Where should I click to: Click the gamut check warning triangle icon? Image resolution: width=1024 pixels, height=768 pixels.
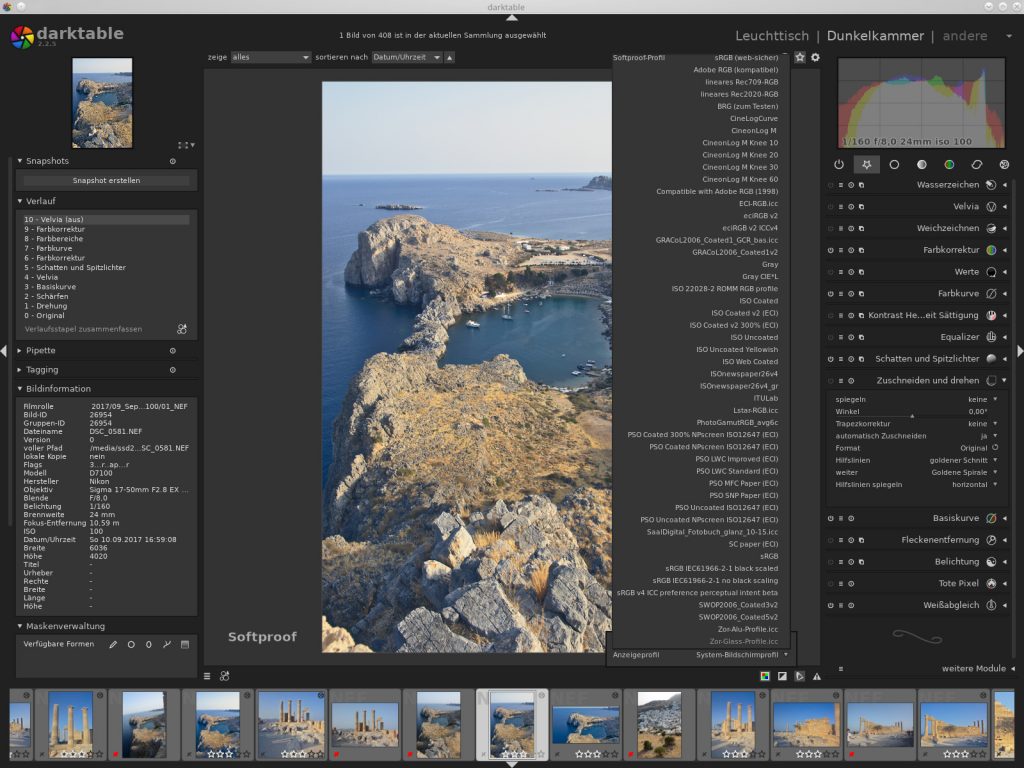click(816, 676)
